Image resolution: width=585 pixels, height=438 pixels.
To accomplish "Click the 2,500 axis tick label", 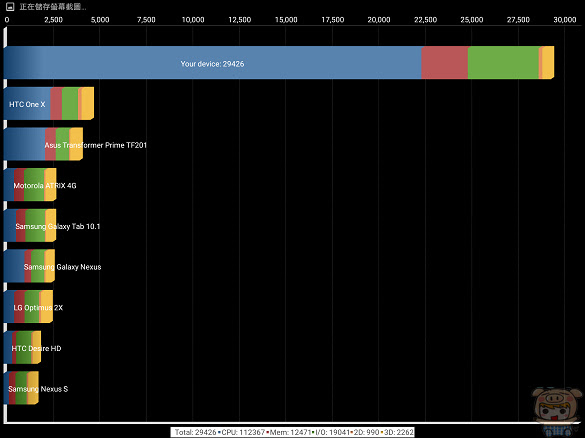I will click(x=53, y=20).
